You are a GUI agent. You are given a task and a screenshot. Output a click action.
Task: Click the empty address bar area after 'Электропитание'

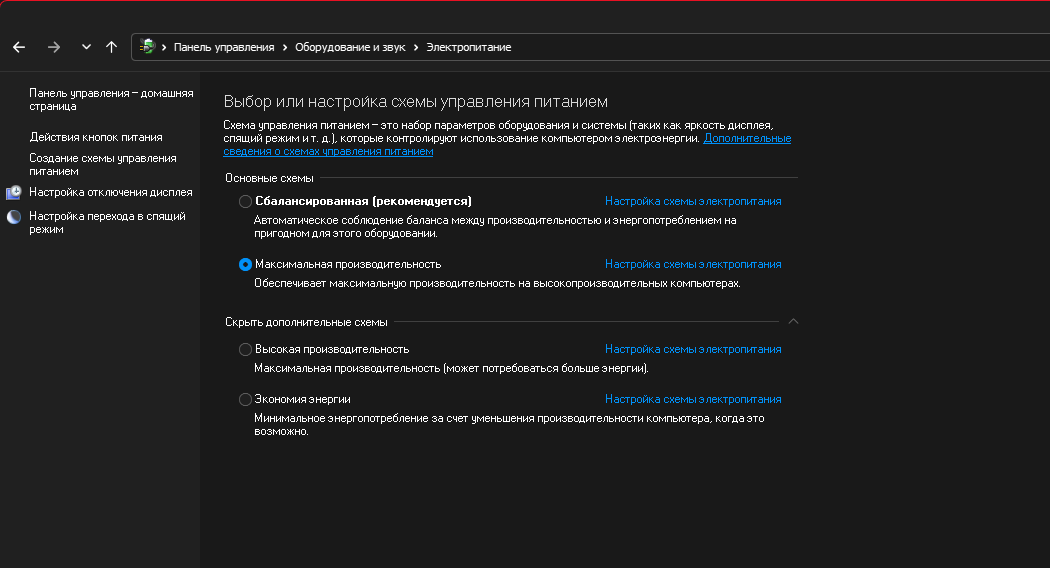[x=780, y=47]
